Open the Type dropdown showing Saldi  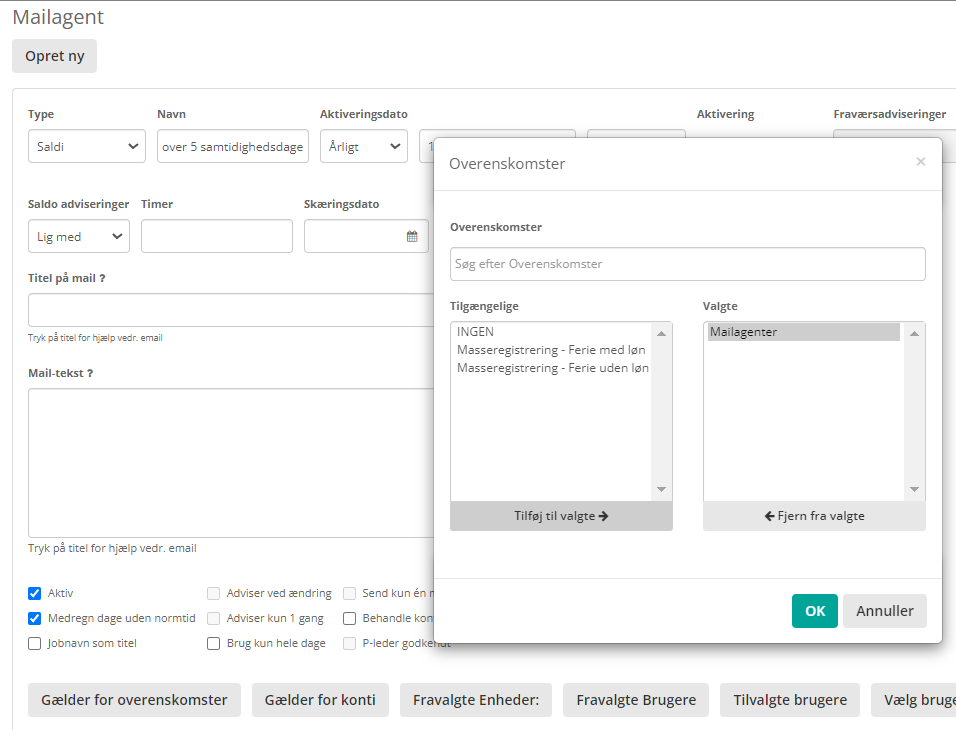(x=87, y=147)
